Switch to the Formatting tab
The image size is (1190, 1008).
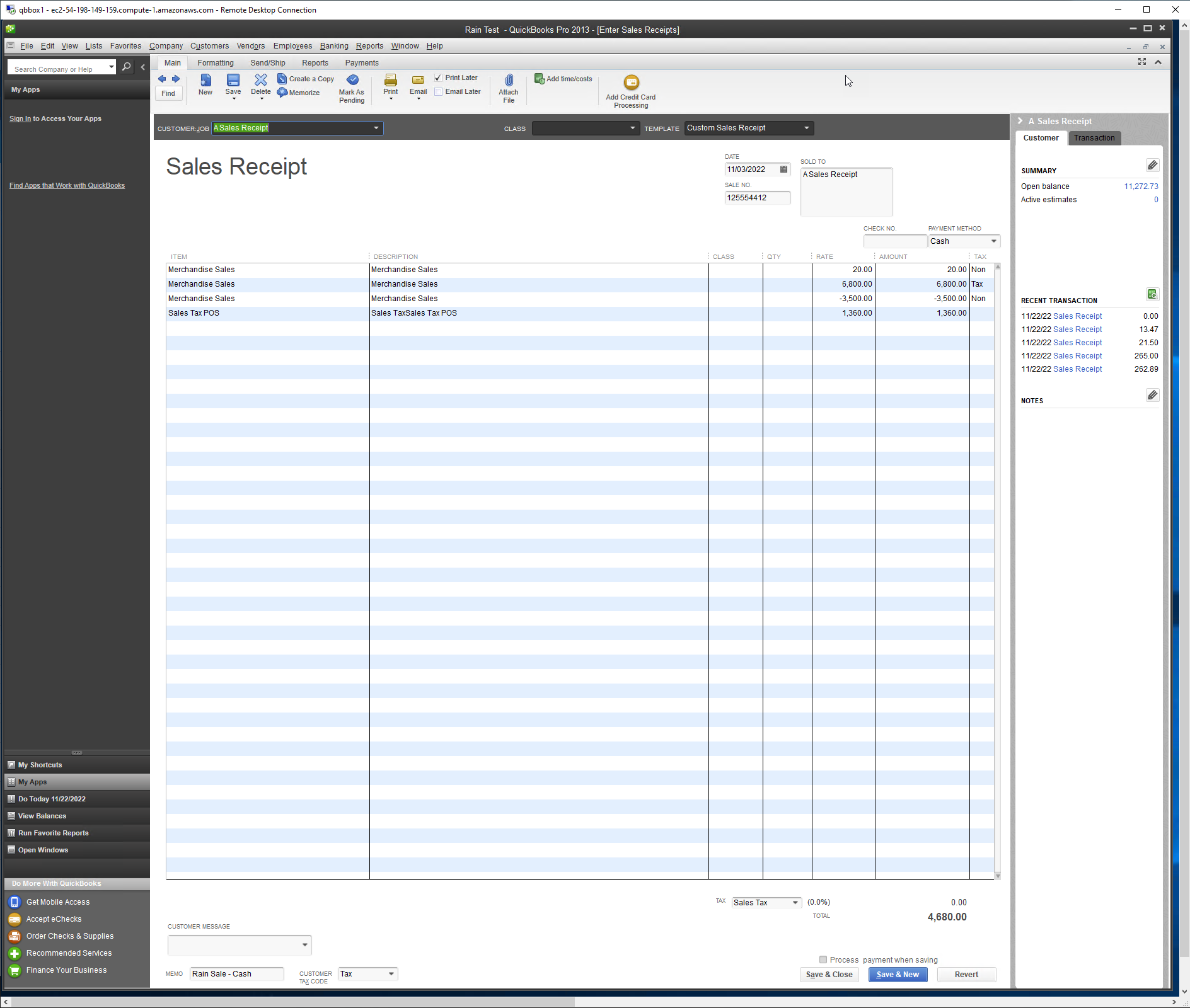click(x=216, y=63)
